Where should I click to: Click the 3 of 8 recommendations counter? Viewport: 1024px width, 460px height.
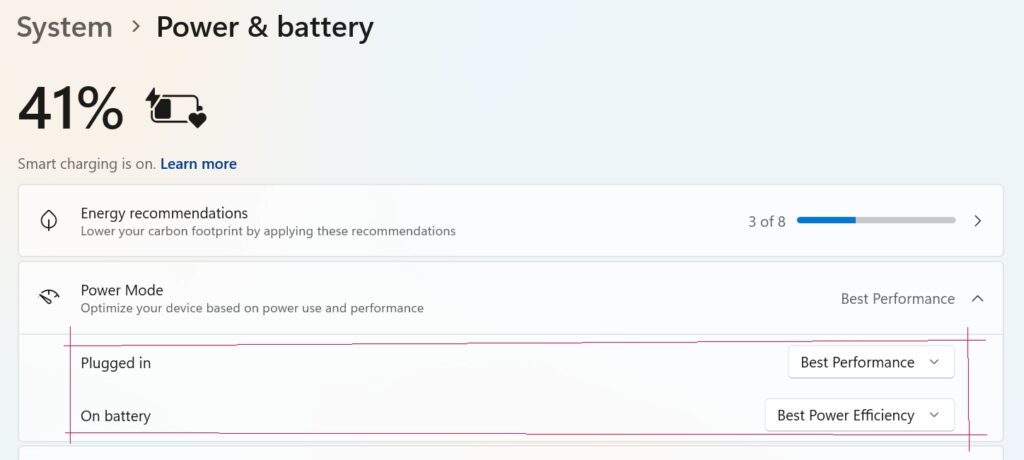tap(767, 221)
